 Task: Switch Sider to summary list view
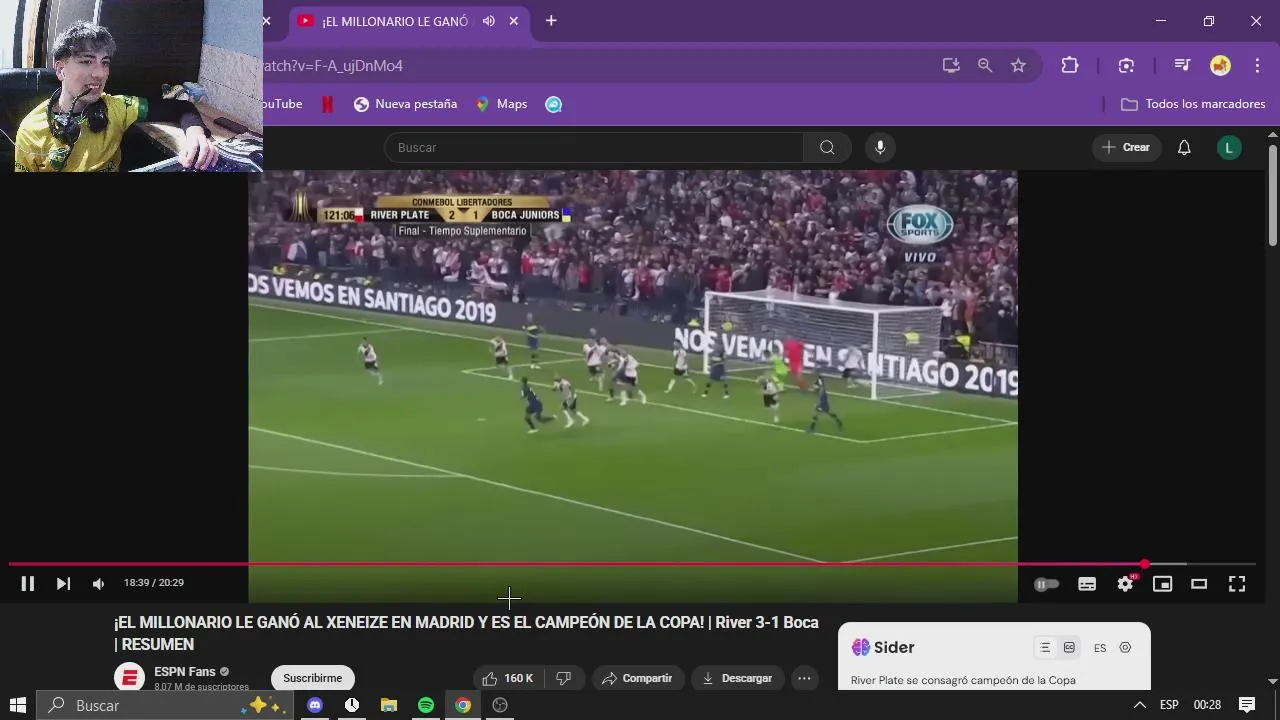[x=1045, y=648]
